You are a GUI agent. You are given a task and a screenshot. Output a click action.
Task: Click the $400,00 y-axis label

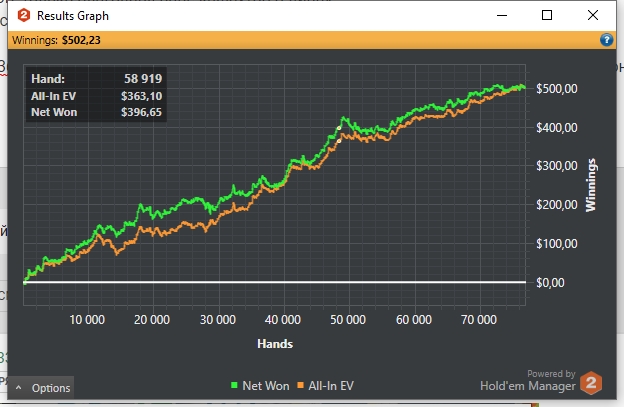click(556, 127)
